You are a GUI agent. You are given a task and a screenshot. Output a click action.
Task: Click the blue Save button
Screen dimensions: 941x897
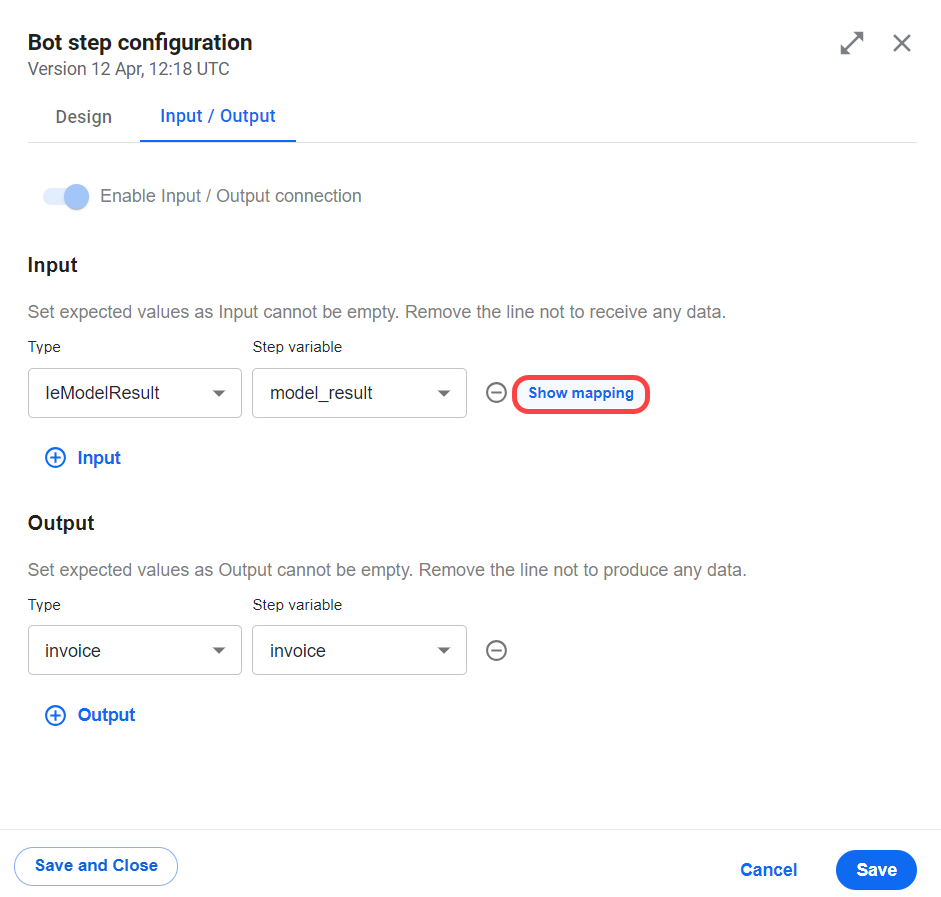pos(876,870)
